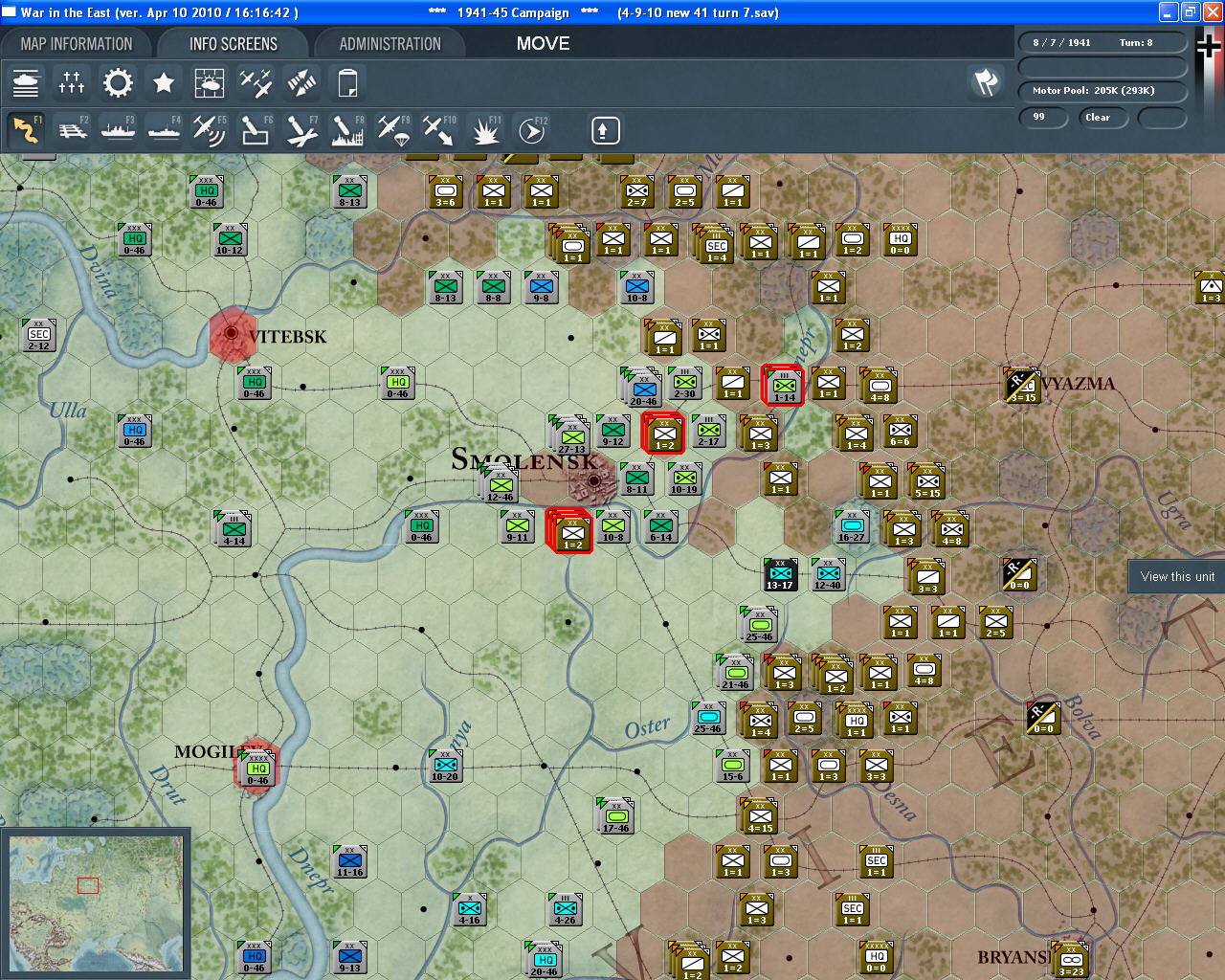Select German unit 15-6
This screenshot has height=980, width=1225.
tap(732, 766)
